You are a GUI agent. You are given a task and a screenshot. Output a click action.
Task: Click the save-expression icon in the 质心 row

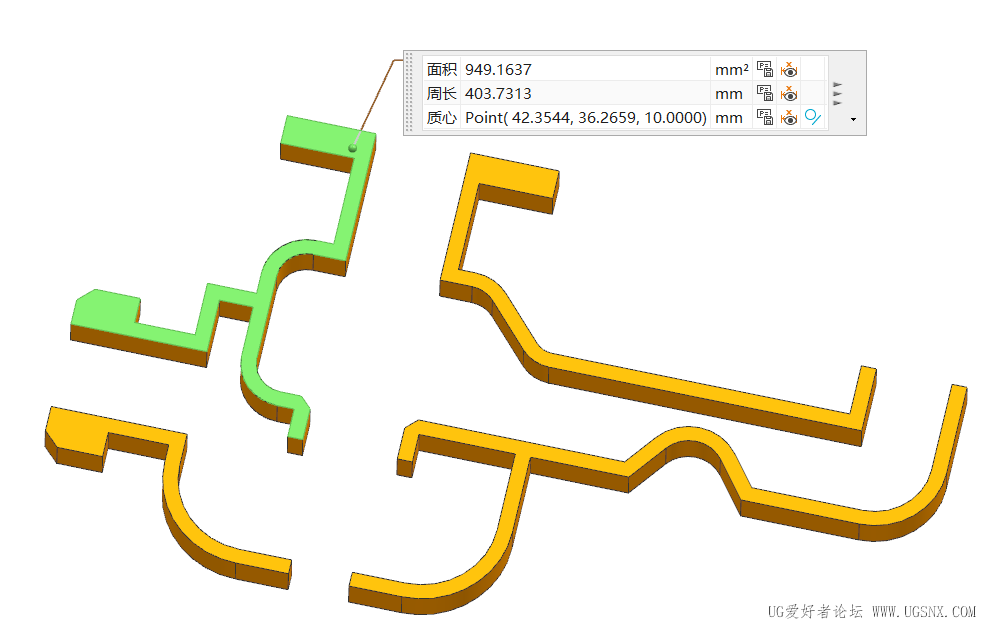765,117
